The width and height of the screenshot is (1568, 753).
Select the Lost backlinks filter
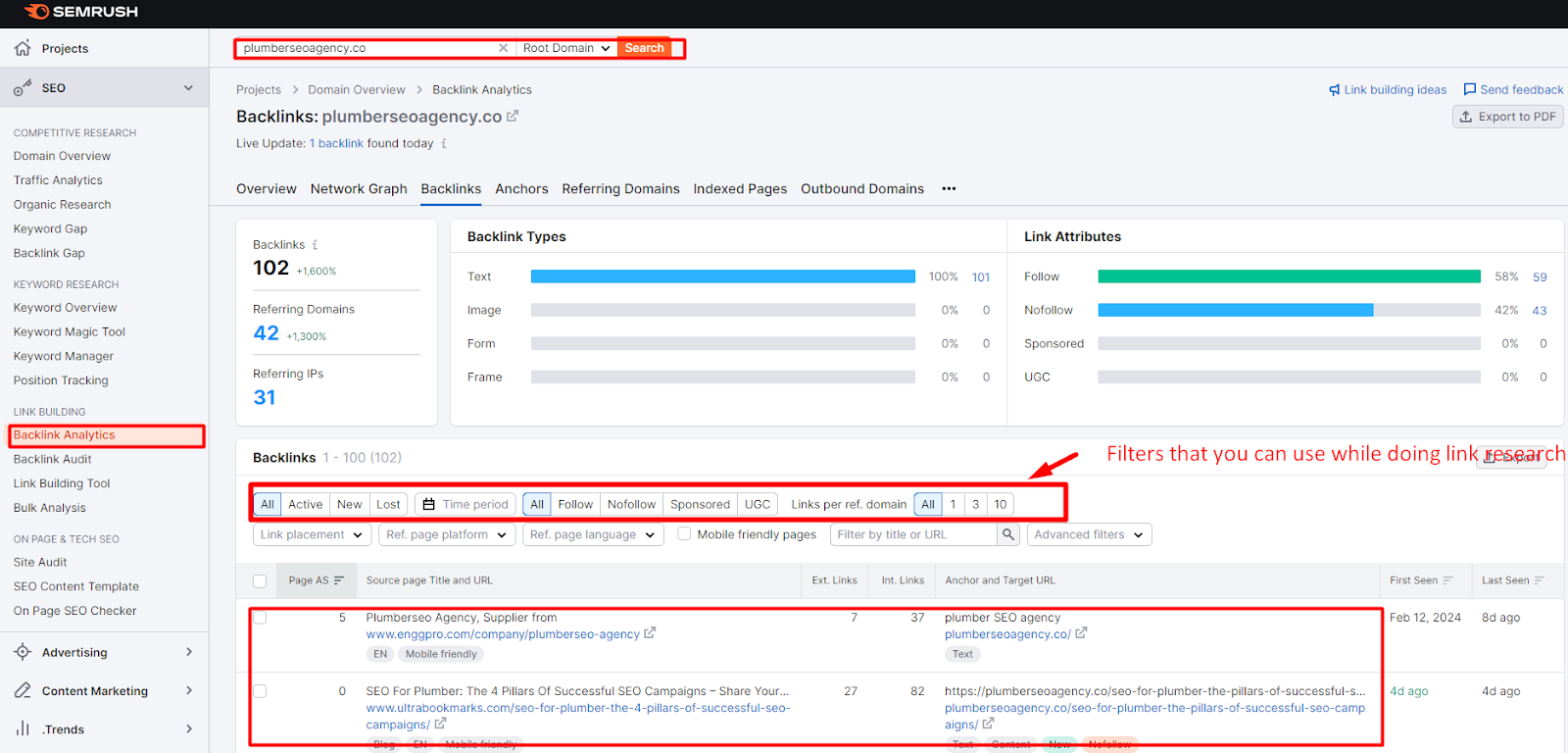(x=388, y=504)
